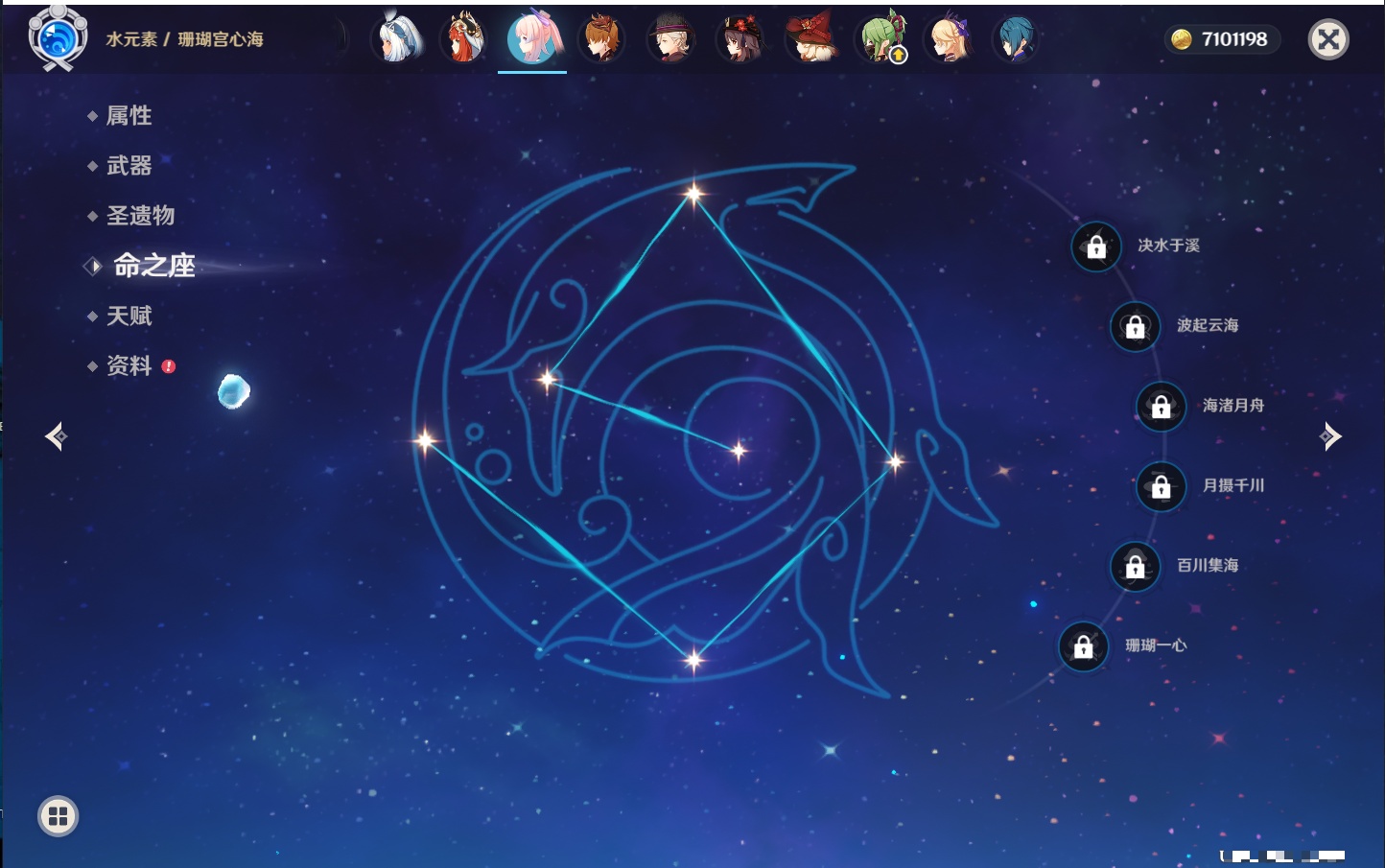Open the 属性 attributes tab
Viewport: 1385px width, 868px height.
point(129,116)
